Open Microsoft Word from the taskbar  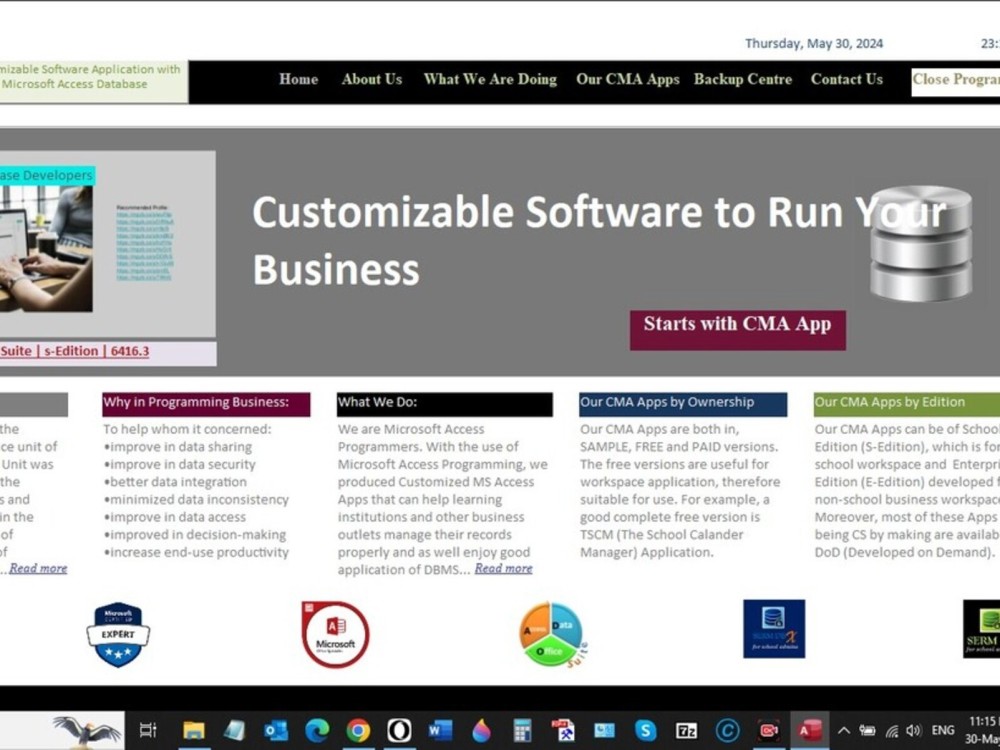pyautogui.click(x=440, y=730)
